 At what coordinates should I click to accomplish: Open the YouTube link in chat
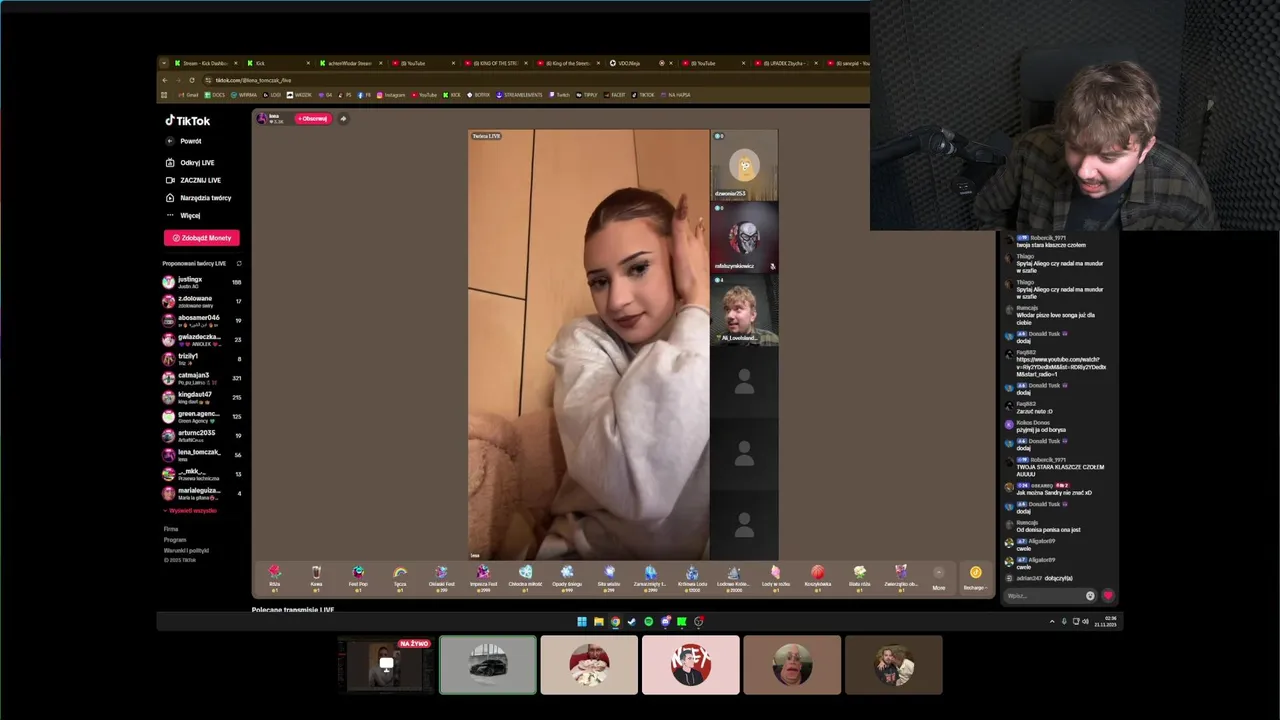[x=1061, y=367]
